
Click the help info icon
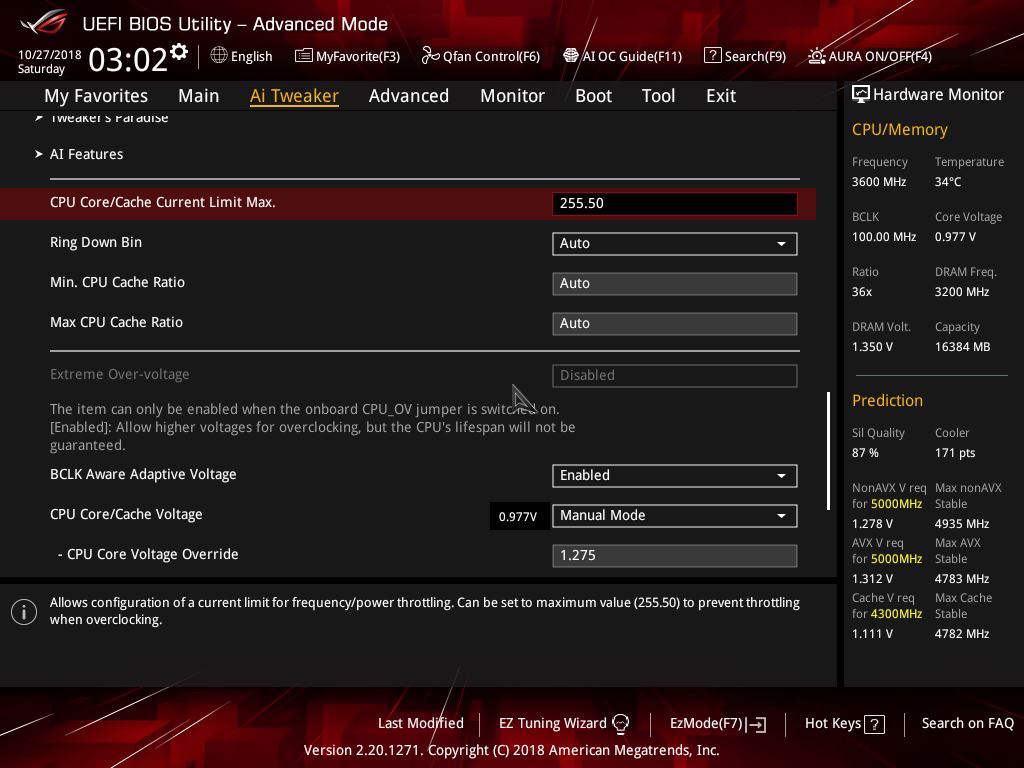24,612
